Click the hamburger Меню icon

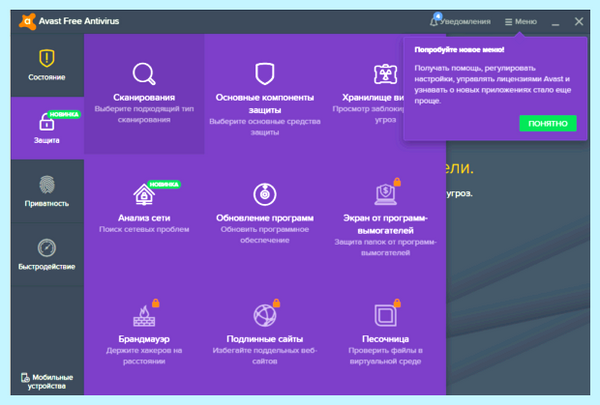pyautogui.click(x=508, y=22)
